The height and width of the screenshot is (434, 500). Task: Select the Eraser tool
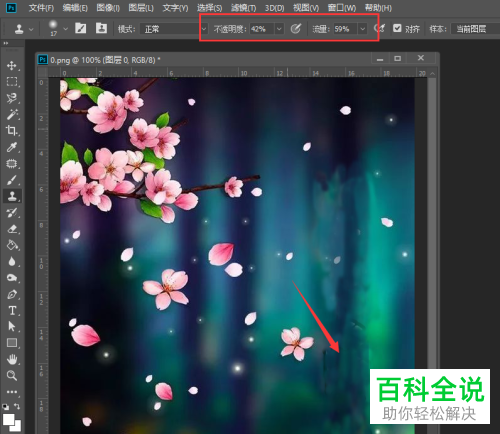12,229
